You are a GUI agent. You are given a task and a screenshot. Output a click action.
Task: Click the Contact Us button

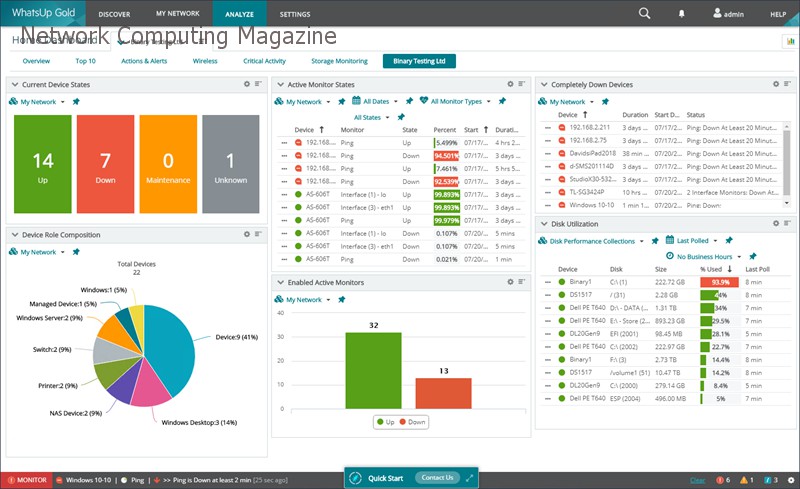pos(437,478)
